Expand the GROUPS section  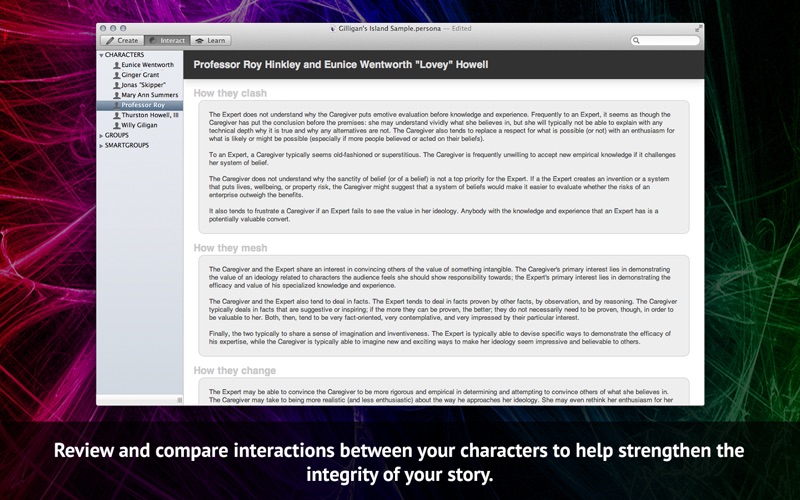point(101,136)
